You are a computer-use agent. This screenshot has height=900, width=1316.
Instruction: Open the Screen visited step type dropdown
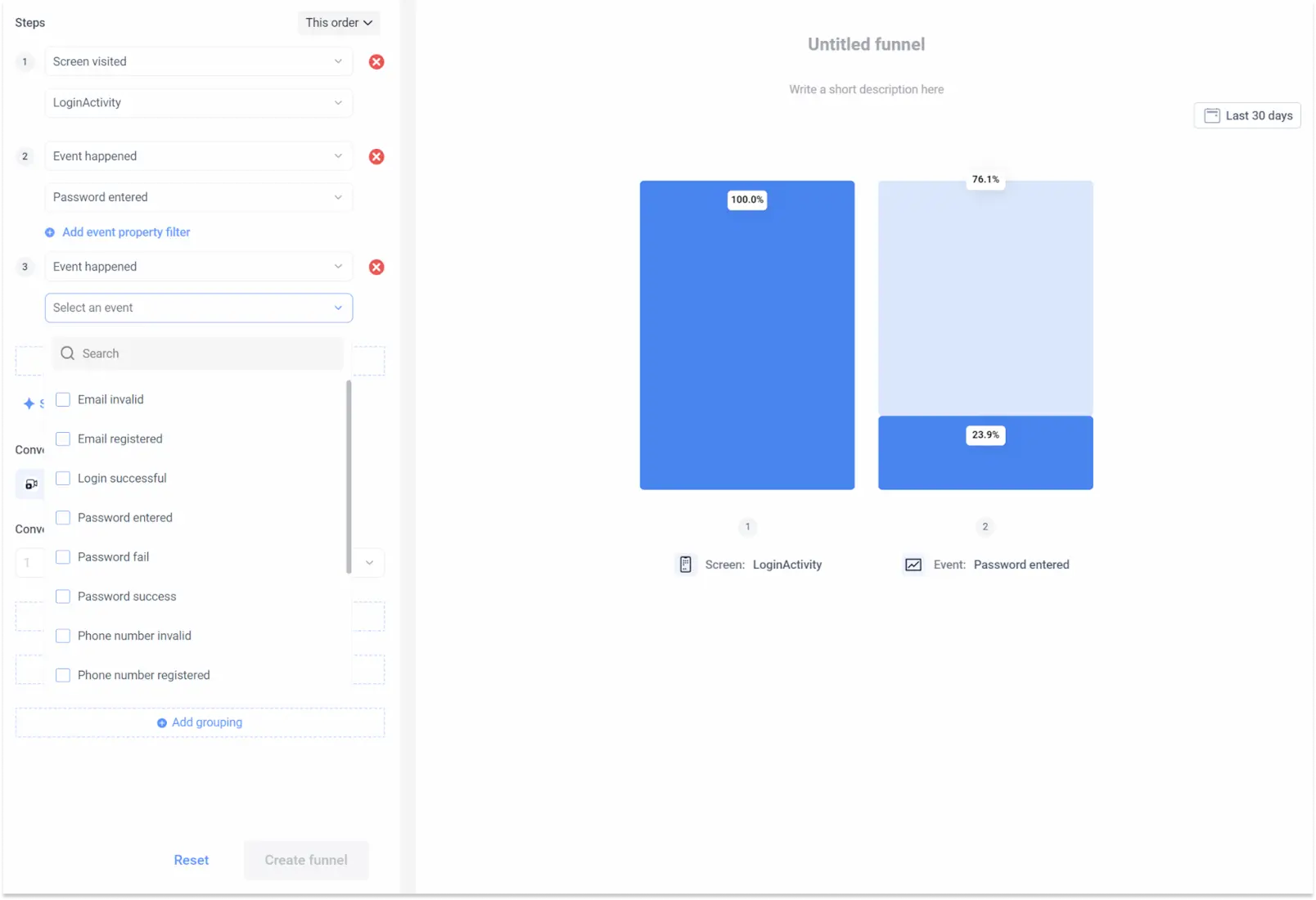pos(199,61)
